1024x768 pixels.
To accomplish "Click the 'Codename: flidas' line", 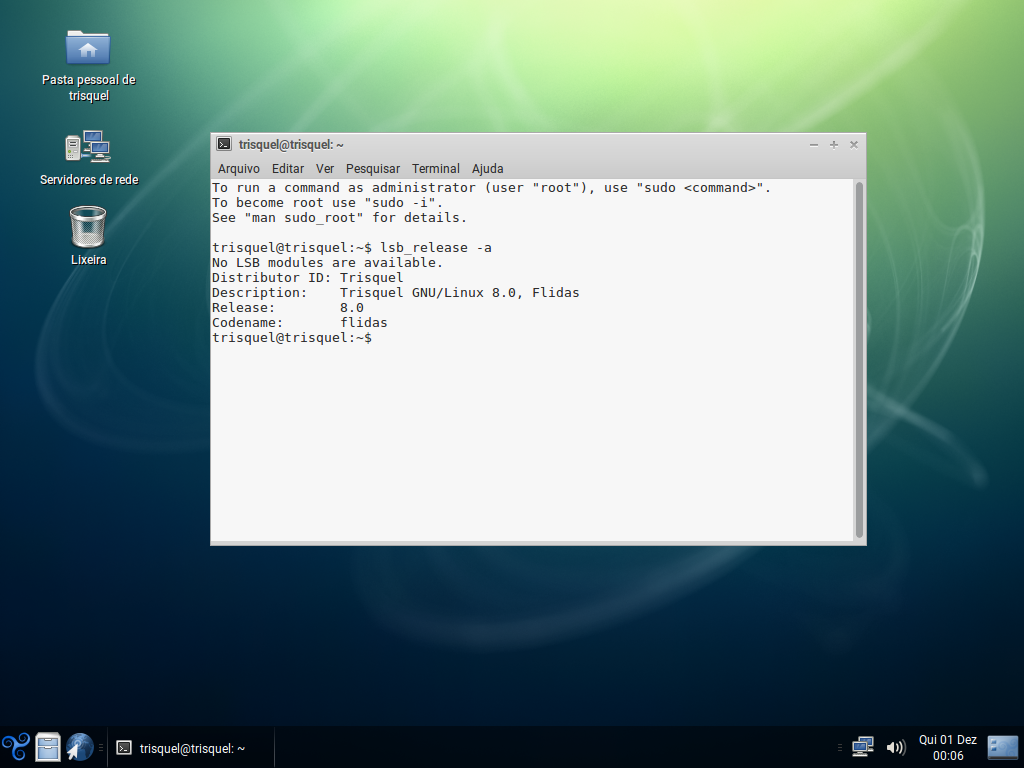I will point(299,323).
